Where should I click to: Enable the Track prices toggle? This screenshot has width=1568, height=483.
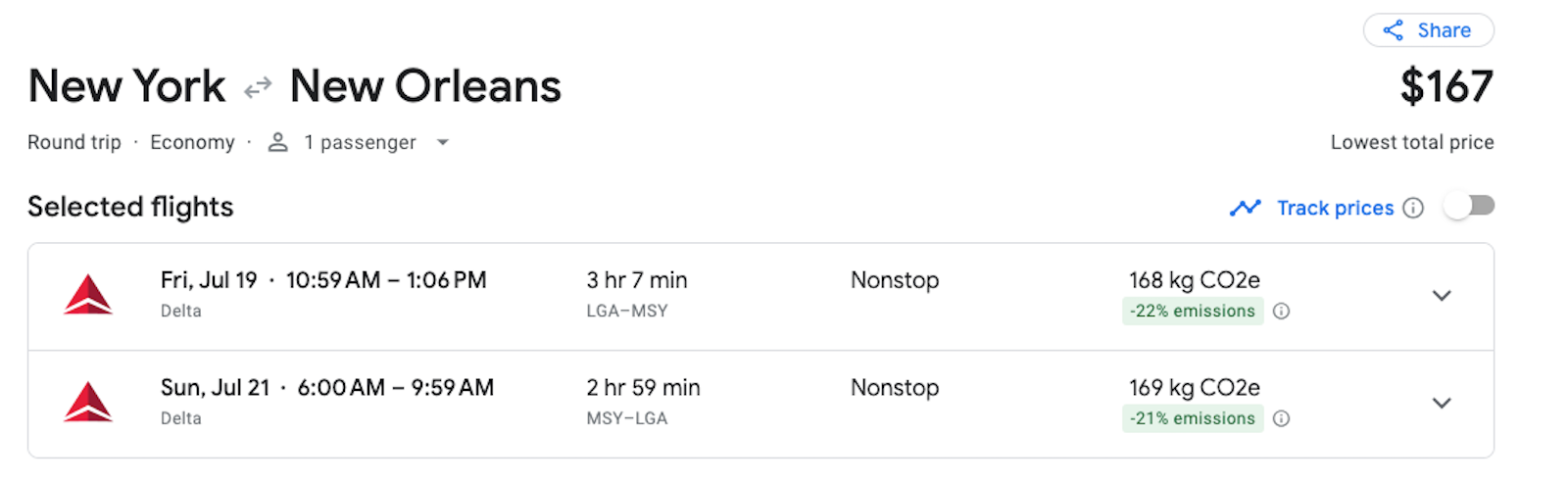pyautogui.click(x=1468, y=206)
